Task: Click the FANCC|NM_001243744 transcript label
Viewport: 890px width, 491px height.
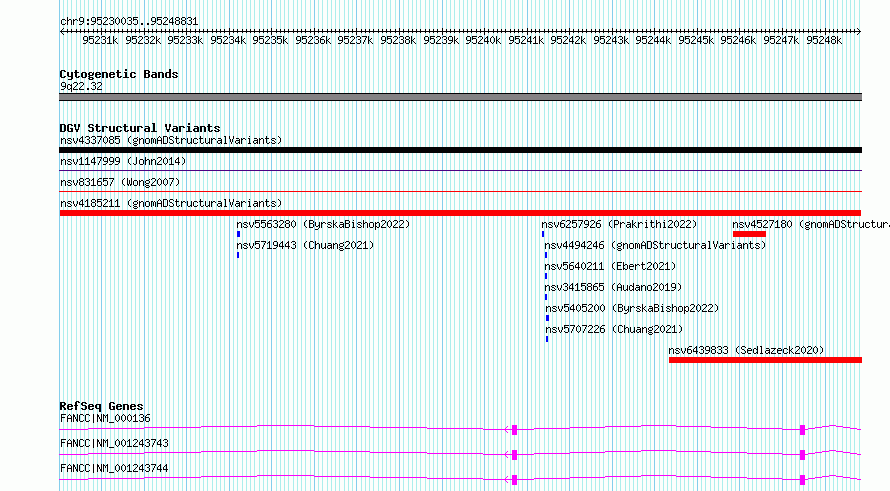Action: (x=114, y=468)
